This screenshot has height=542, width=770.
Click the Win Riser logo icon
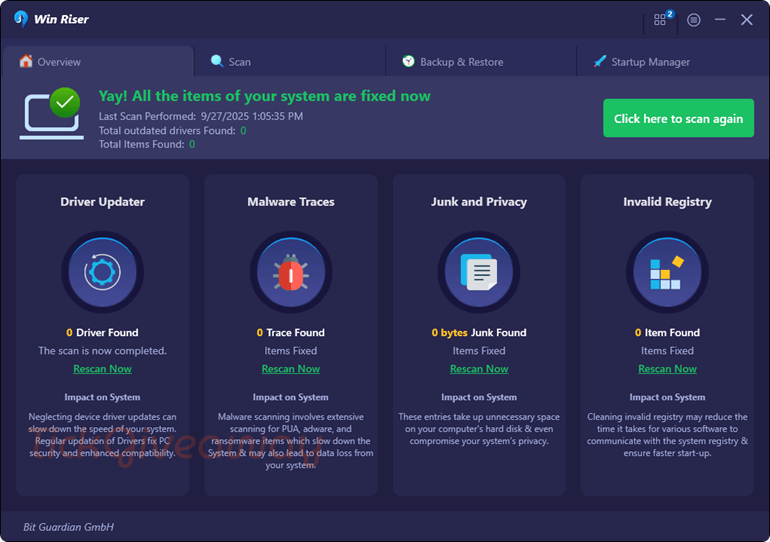coord(21,19)
